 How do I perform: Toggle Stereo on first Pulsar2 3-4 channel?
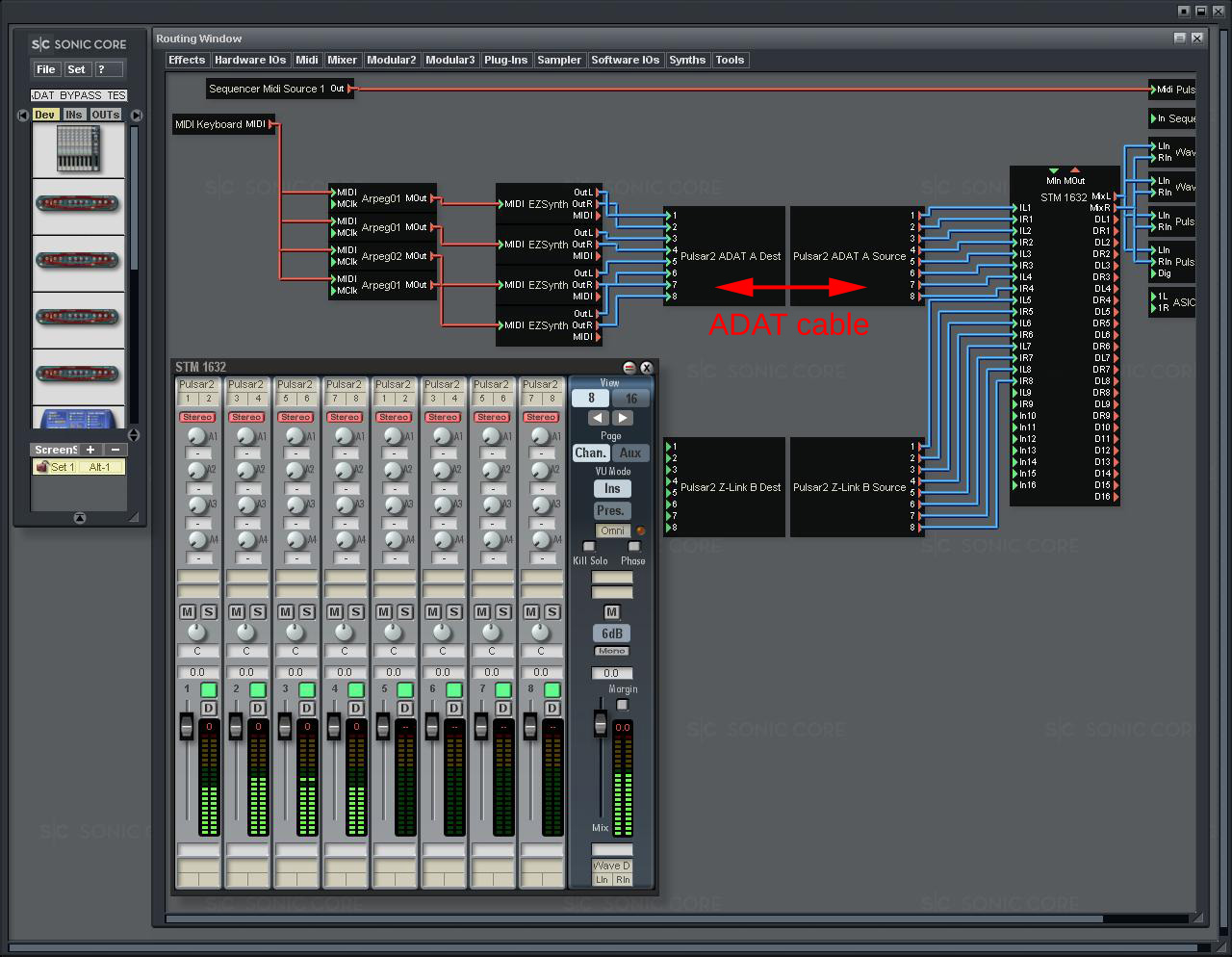coord(246,417)
